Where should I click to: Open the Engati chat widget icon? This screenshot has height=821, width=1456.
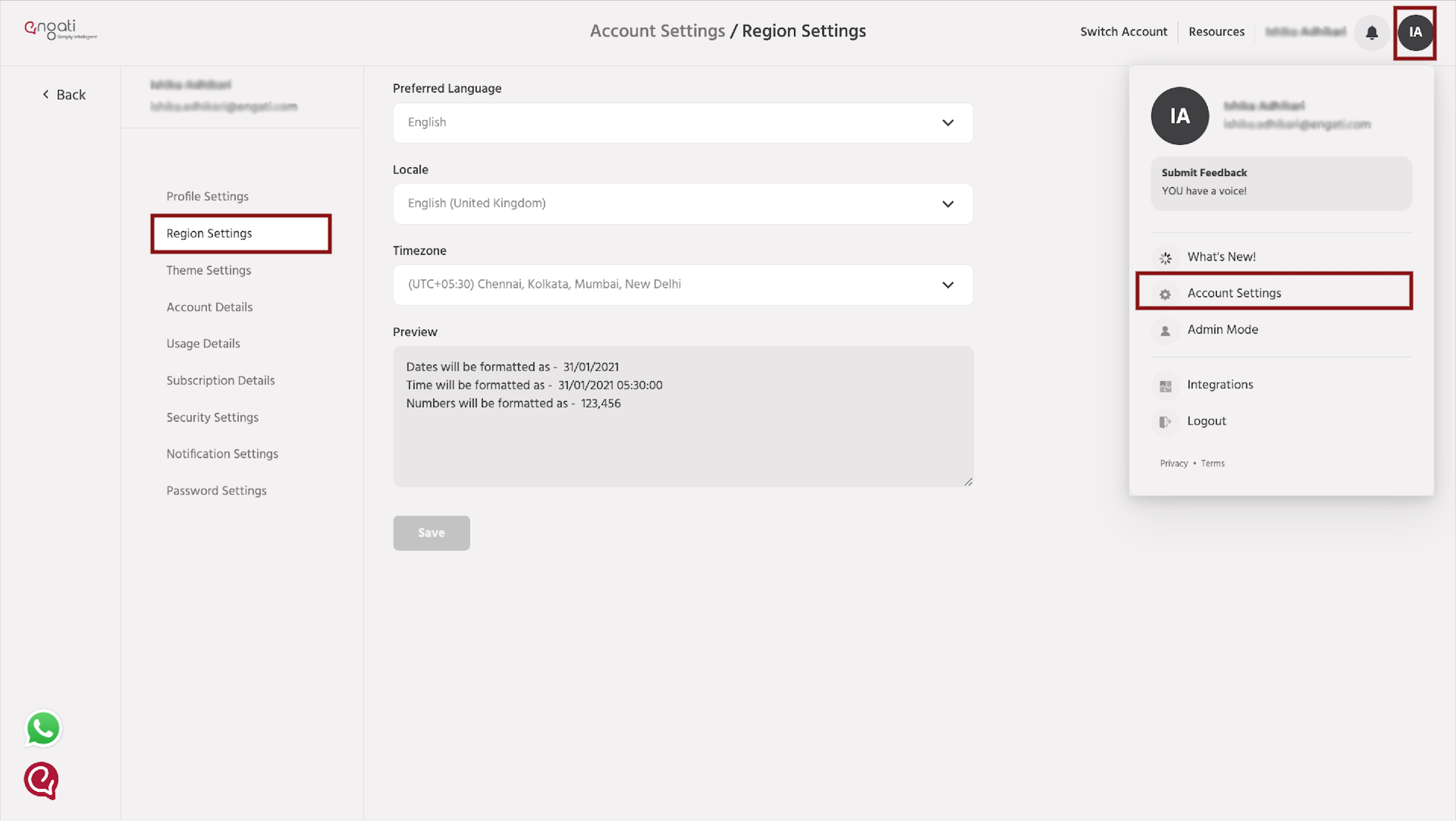pyautogui.click(x=40, y=781)
